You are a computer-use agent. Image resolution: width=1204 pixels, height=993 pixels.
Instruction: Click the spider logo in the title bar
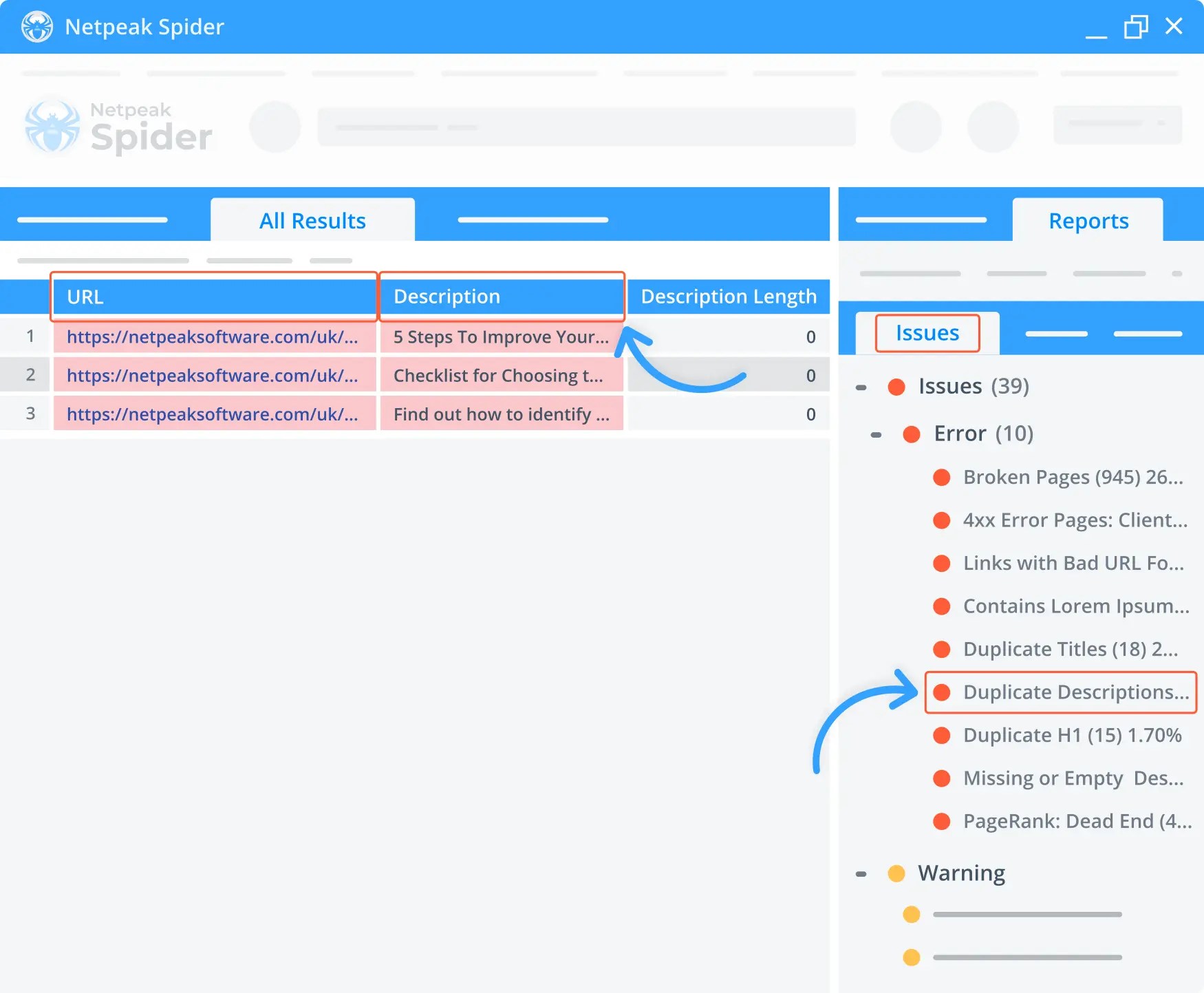pyautogui.click(x=37, y=27)
